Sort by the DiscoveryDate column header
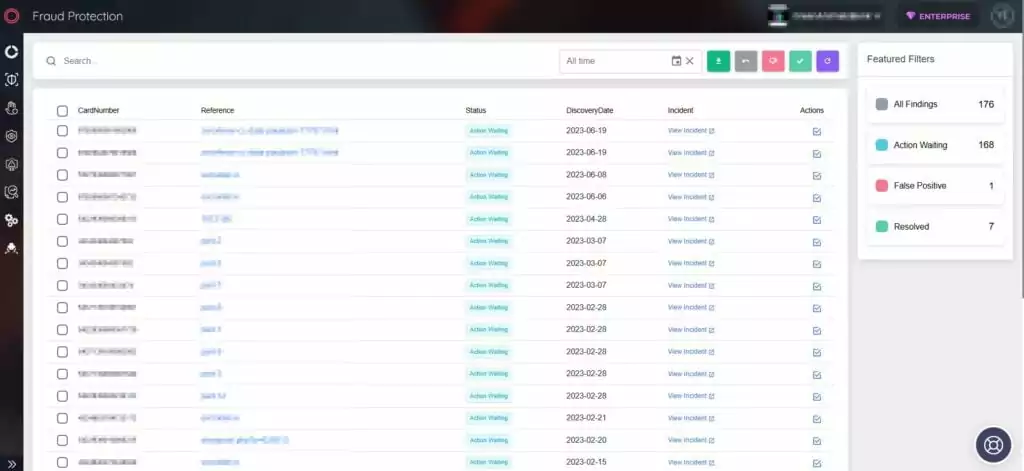The image size is (1024, 471). (x=590, y=110)
